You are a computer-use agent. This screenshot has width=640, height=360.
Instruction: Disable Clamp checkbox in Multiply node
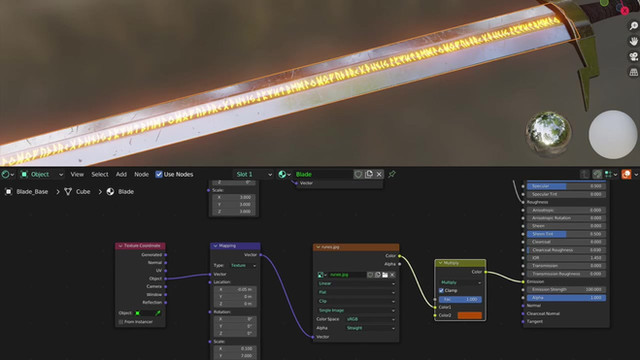pyautogui.click(x=441, y=291)
